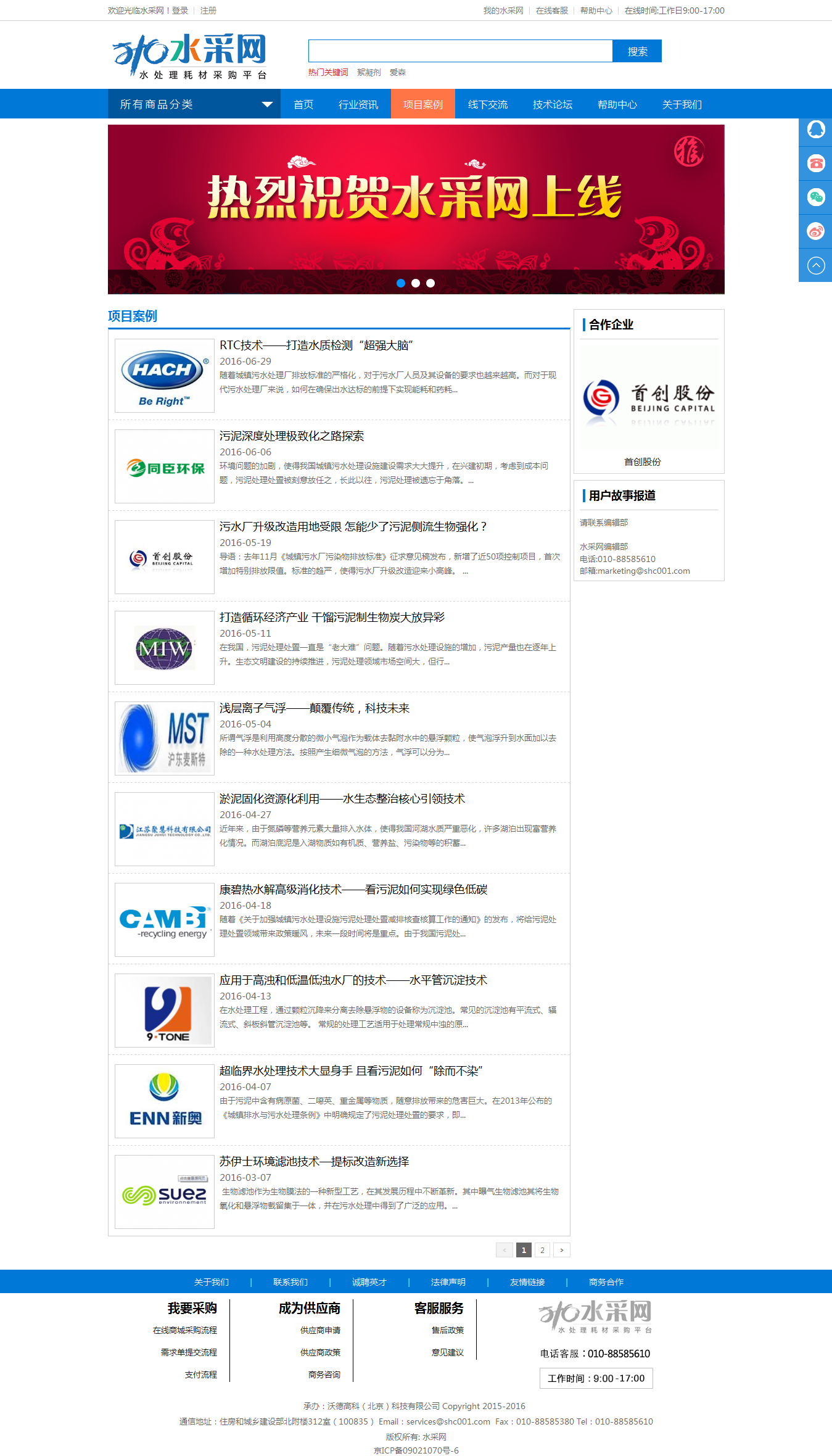Select first banner carousel dot
Image resolution: width=832 pixels, height=1456 pixels.
[x=401, y=283]
